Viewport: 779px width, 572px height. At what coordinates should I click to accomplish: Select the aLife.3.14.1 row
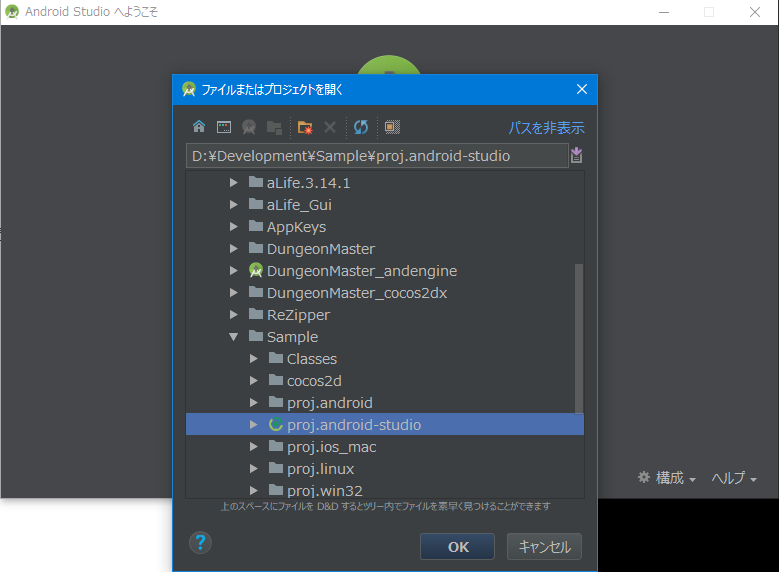(385, 183)
